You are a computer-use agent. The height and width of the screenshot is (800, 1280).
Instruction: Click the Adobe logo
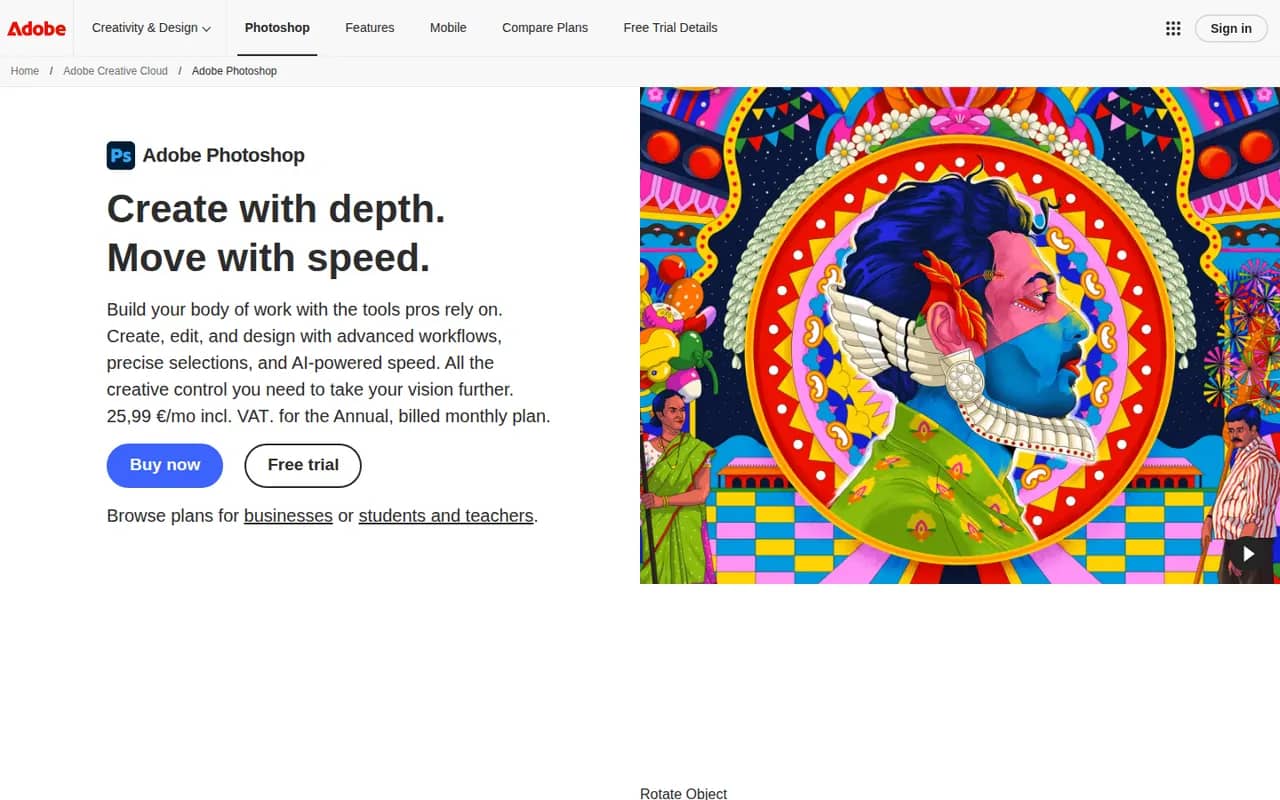(37, 28)
